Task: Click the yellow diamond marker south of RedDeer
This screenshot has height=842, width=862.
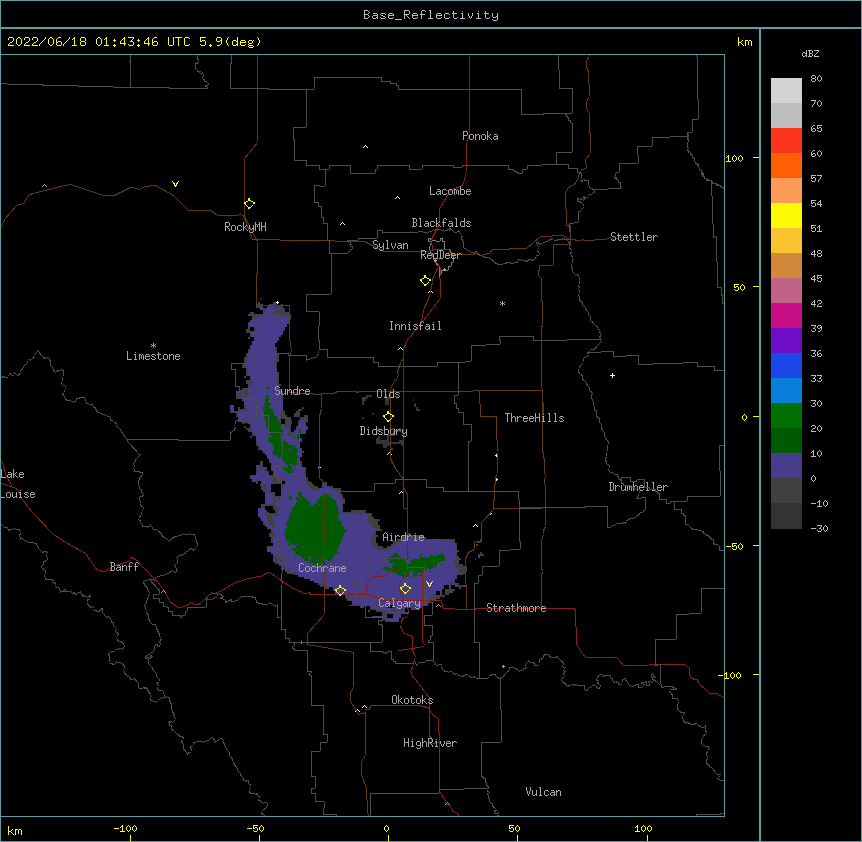Action: (x=426, y=281)
